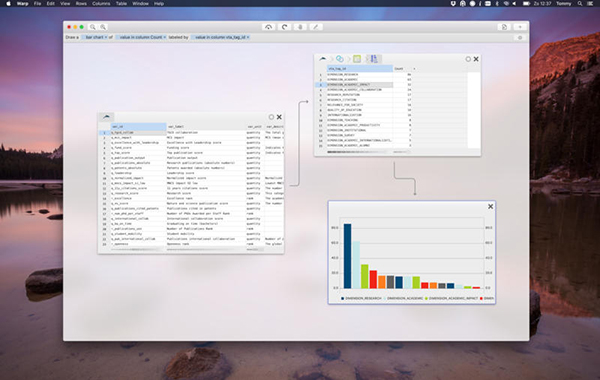Screen dimensions: 600x380
Task: Close the bar chart panel
Action: (x=491, y=207)
